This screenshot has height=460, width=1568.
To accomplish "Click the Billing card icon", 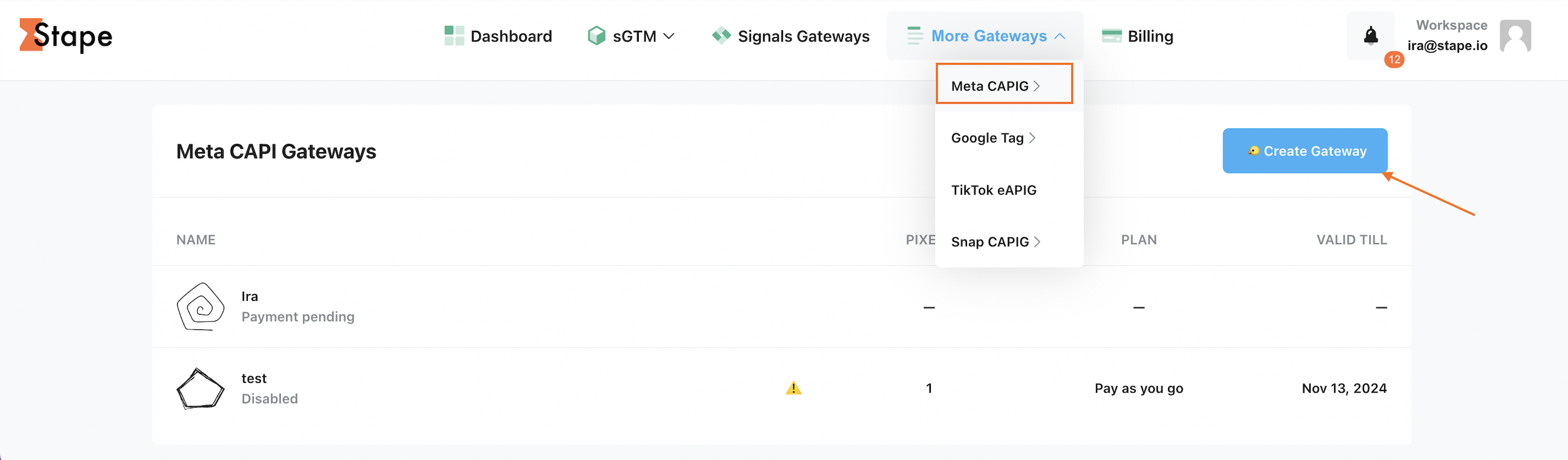I will click(1111, 36).
